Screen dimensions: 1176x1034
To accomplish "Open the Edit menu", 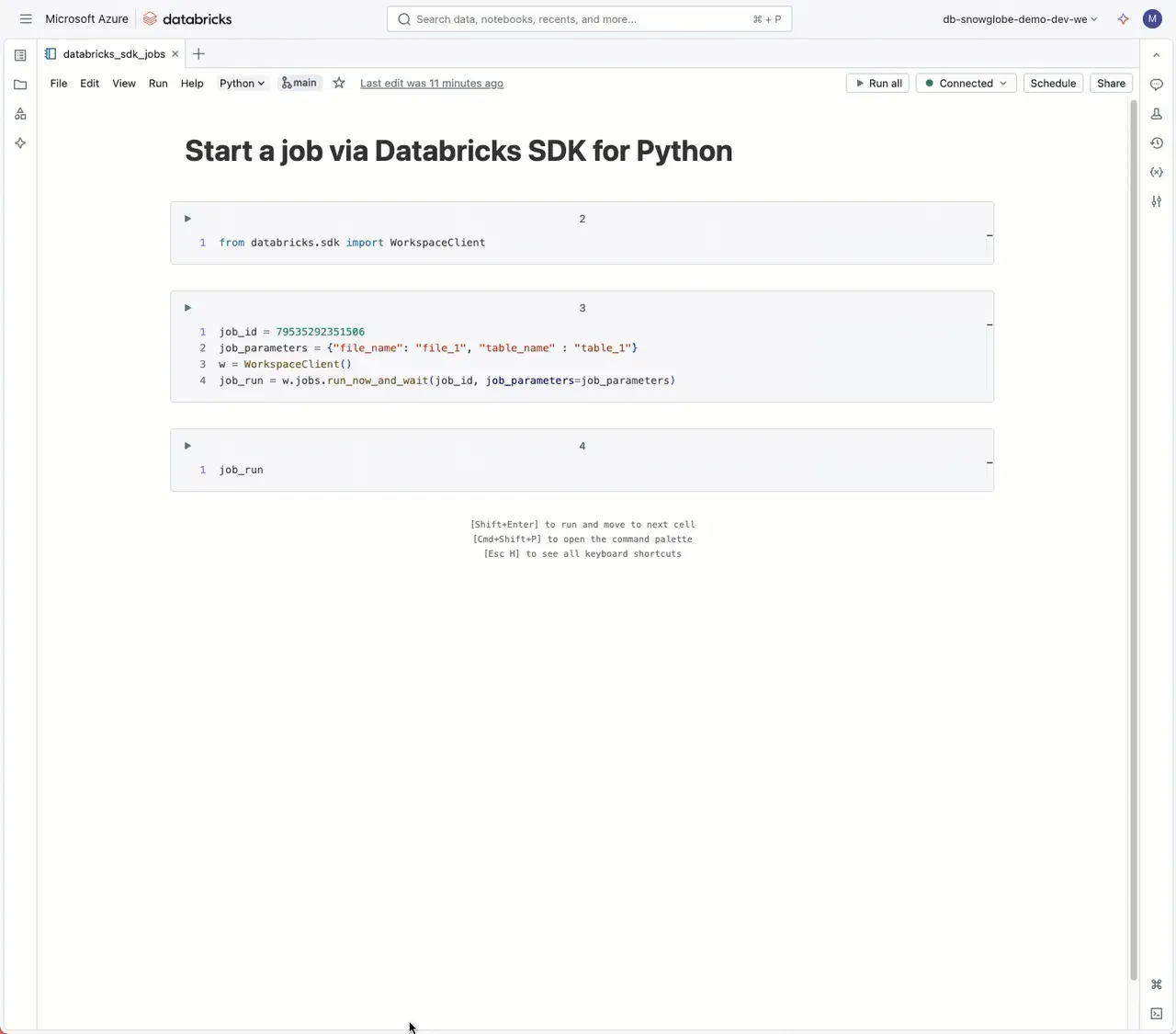I will click(x=89, y=83).
